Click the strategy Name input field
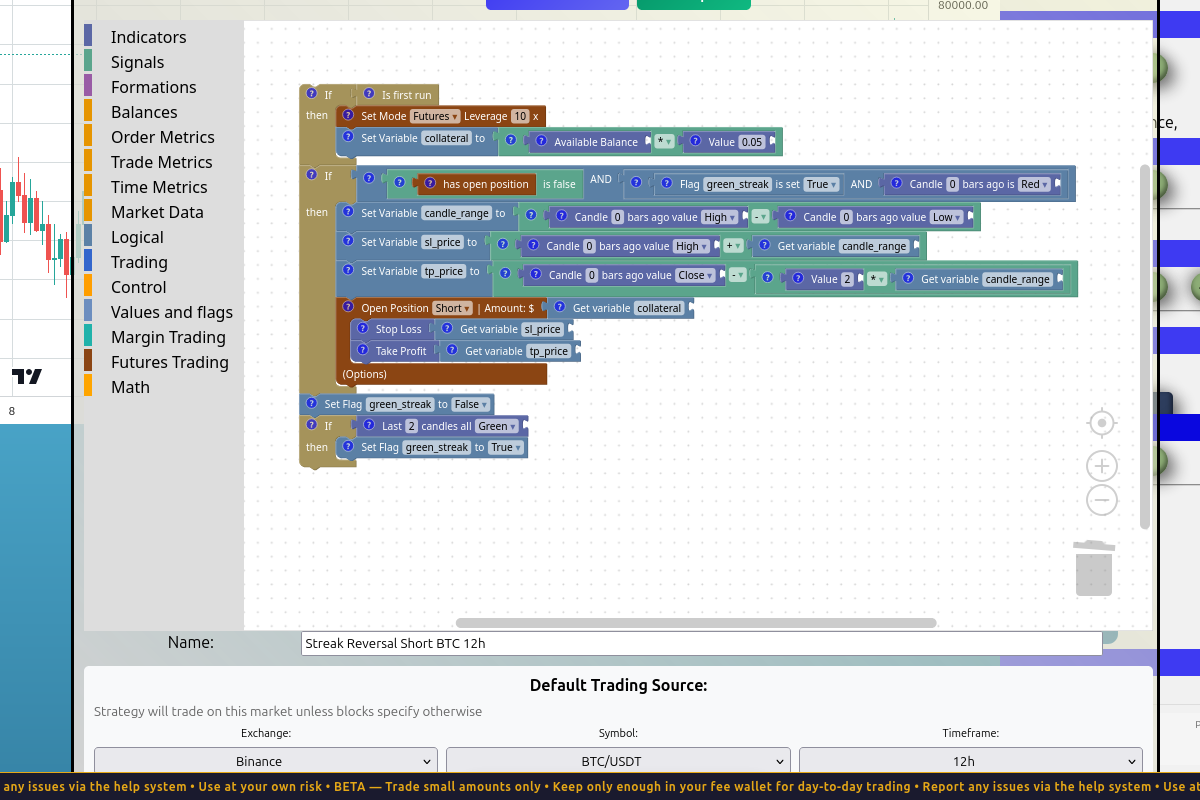This screenshot has width=1200, height=800. [701, 643]
